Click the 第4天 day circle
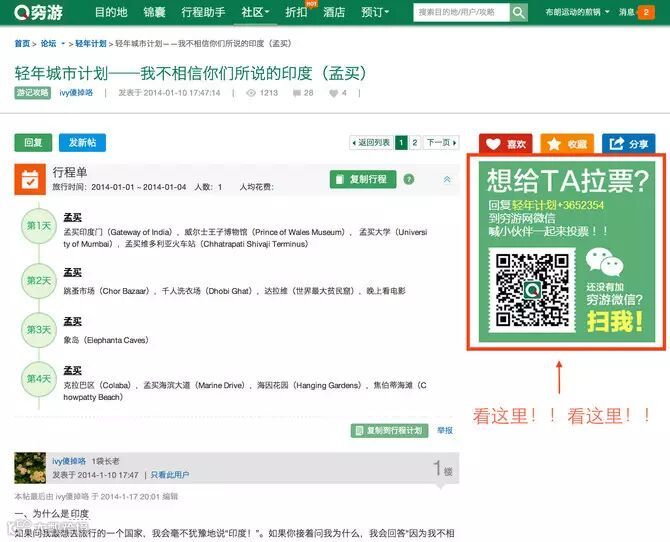The image size is (670, 542). coord(38,379)
